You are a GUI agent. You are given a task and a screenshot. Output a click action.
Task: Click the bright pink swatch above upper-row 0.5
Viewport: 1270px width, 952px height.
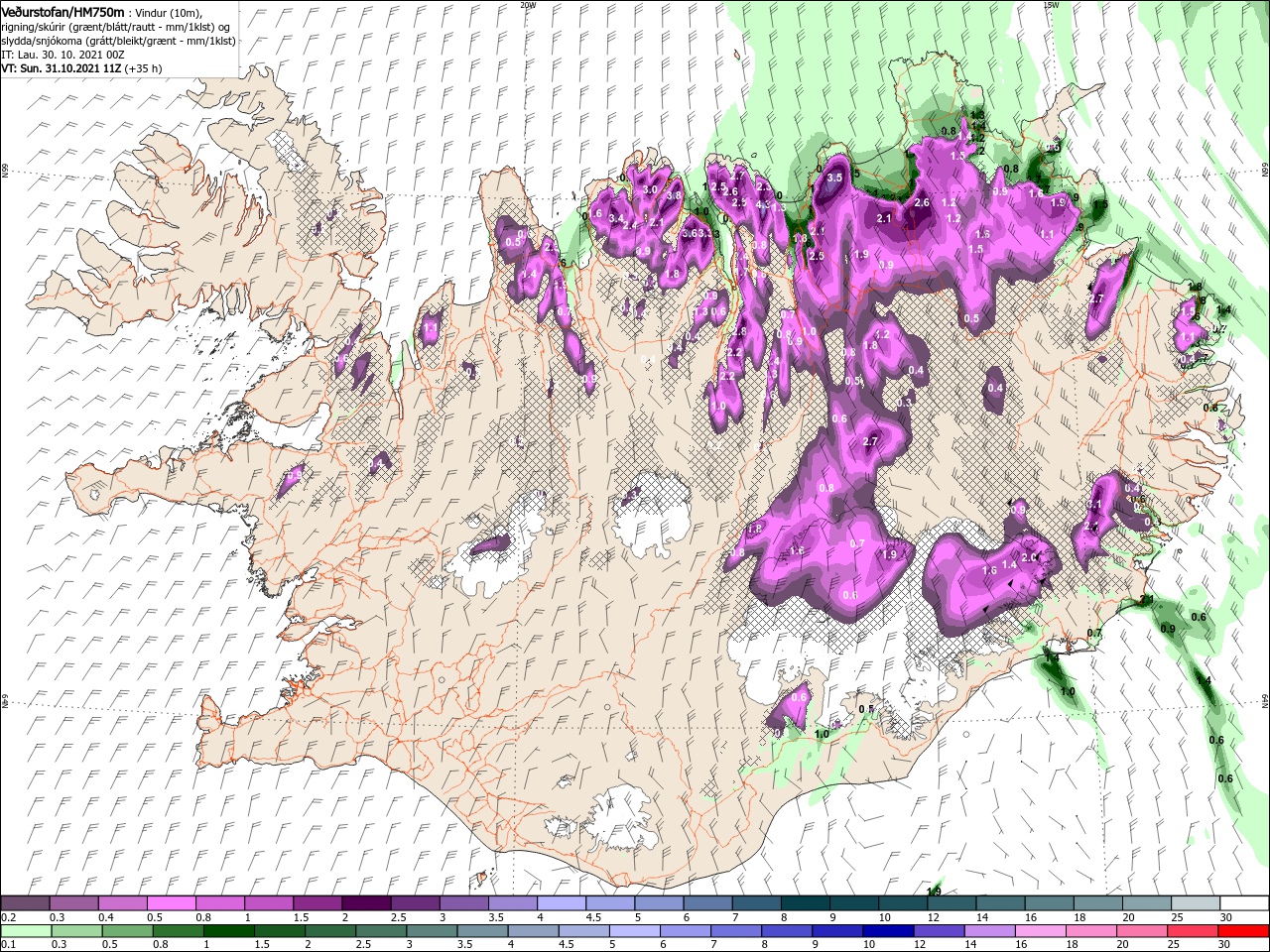click(172, 903)
